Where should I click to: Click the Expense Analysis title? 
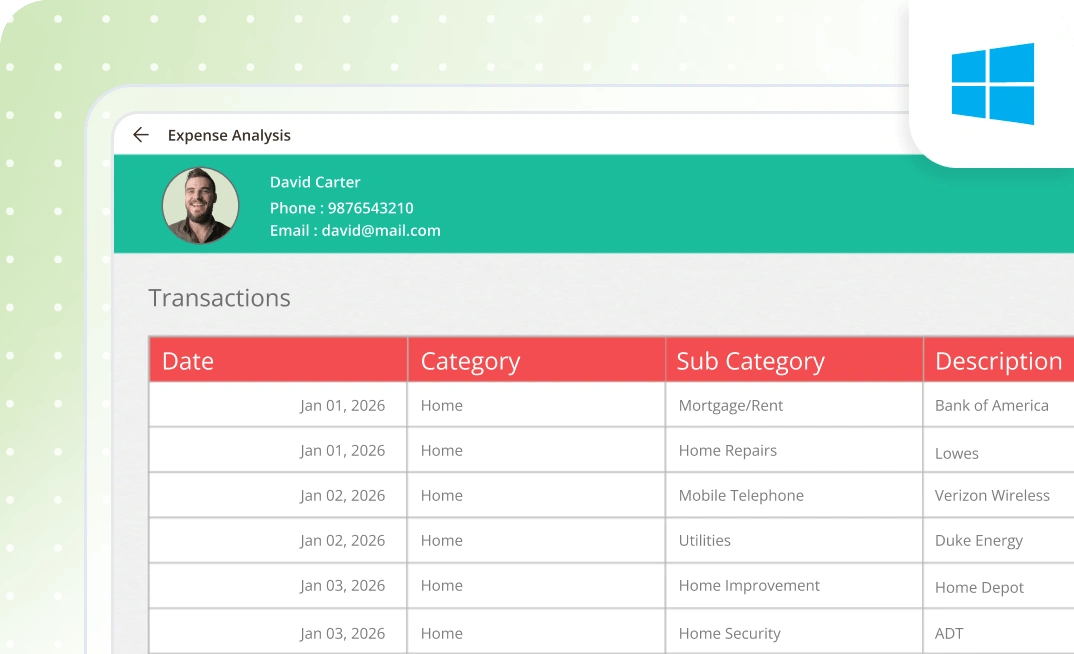tap(229, 136)
